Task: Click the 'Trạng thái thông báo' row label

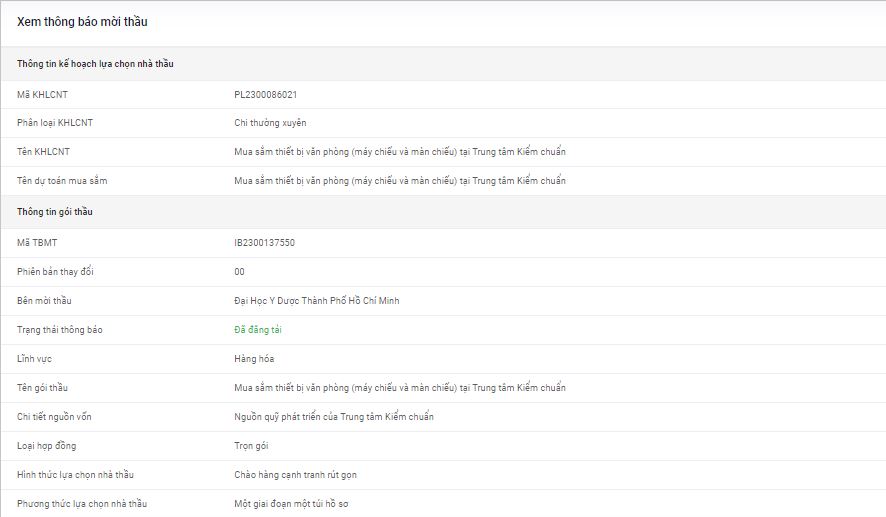Action: 60,330
